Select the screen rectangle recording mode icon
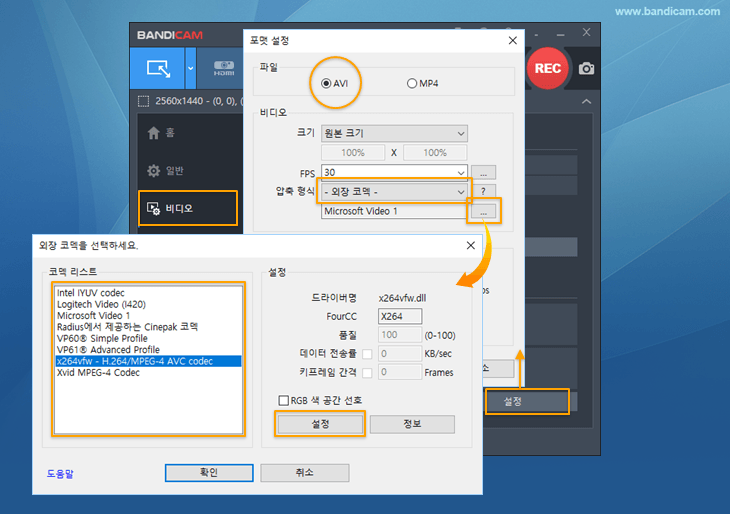The image size is (730, 514). coord(158,69)
